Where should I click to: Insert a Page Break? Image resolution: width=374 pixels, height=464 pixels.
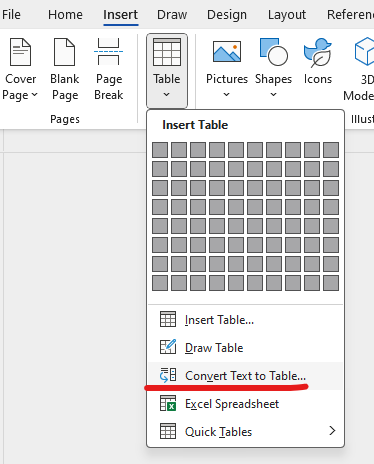coord(109,70)
